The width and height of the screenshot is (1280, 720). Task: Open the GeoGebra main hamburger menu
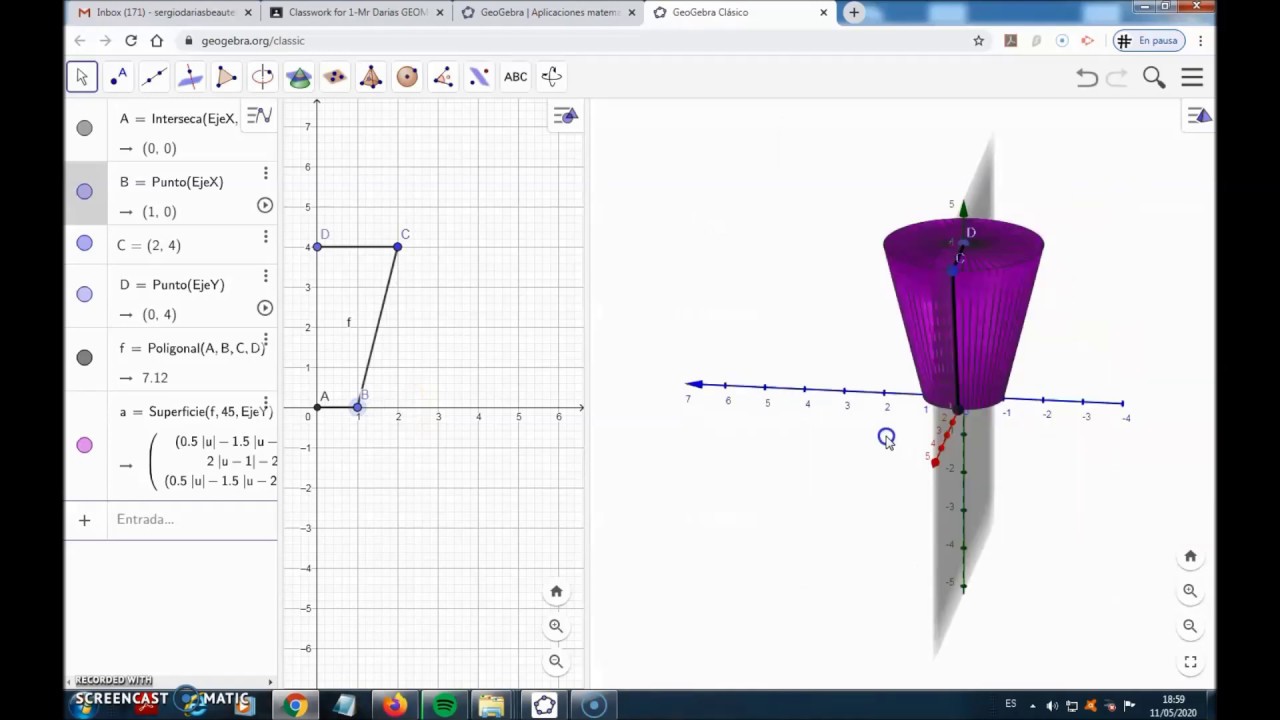point(1192,77)
